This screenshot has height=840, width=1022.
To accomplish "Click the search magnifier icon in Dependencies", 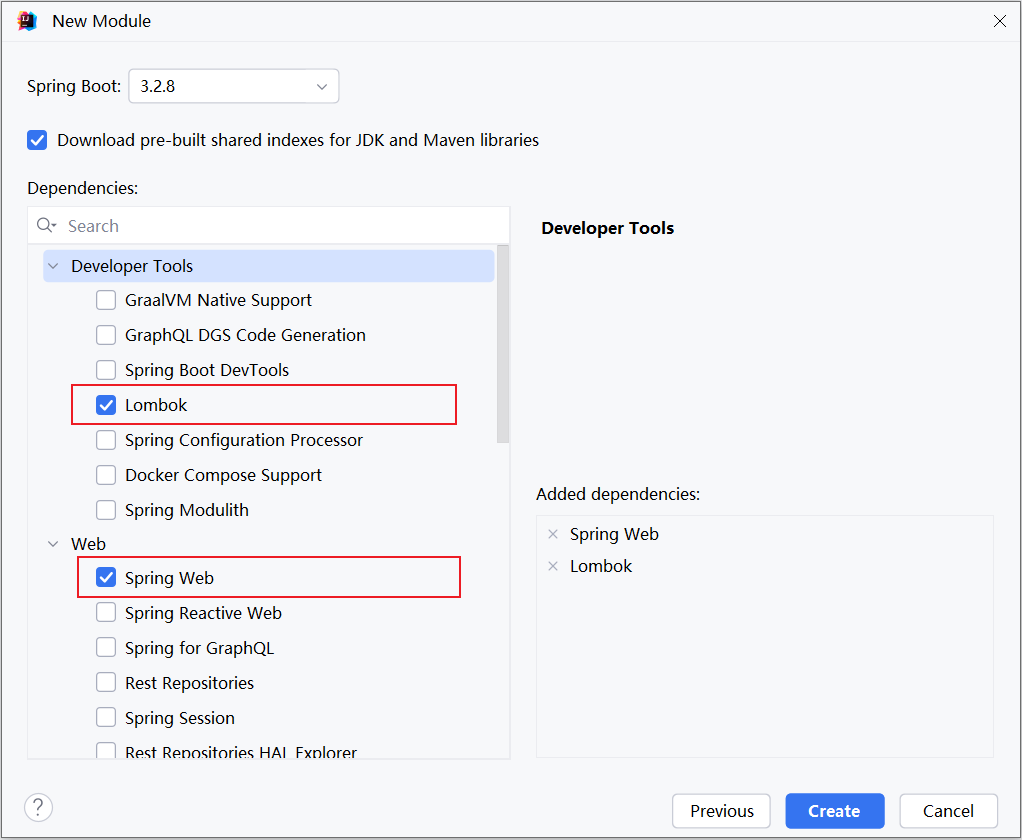I will [46, 225].
